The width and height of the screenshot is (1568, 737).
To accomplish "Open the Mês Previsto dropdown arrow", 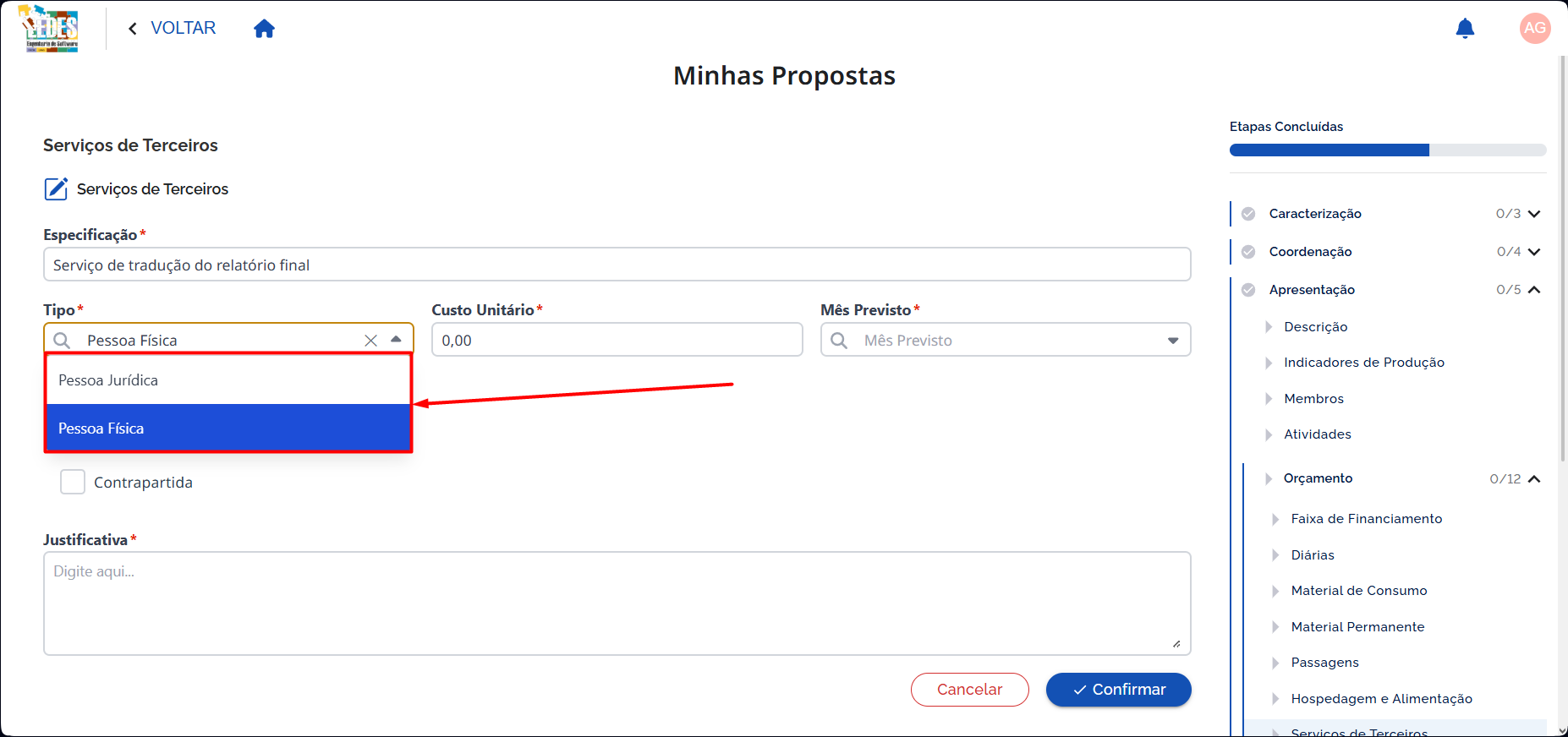I will (1173, 341).
